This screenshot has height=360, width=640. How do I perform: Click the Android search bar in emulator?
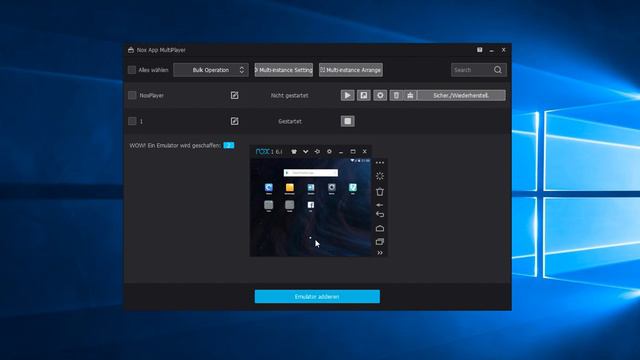[311, 173]
